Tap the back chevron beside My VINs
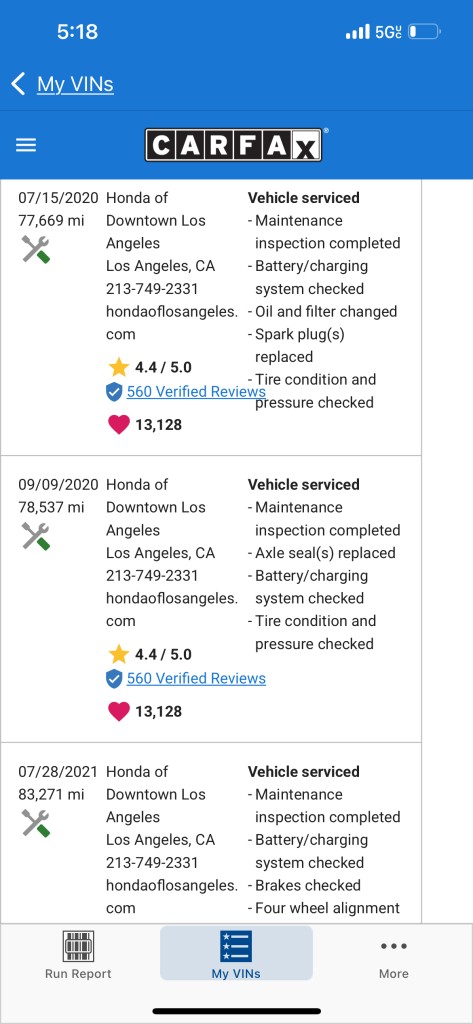This screenshot has height=1024, width=473. point(18,84)
